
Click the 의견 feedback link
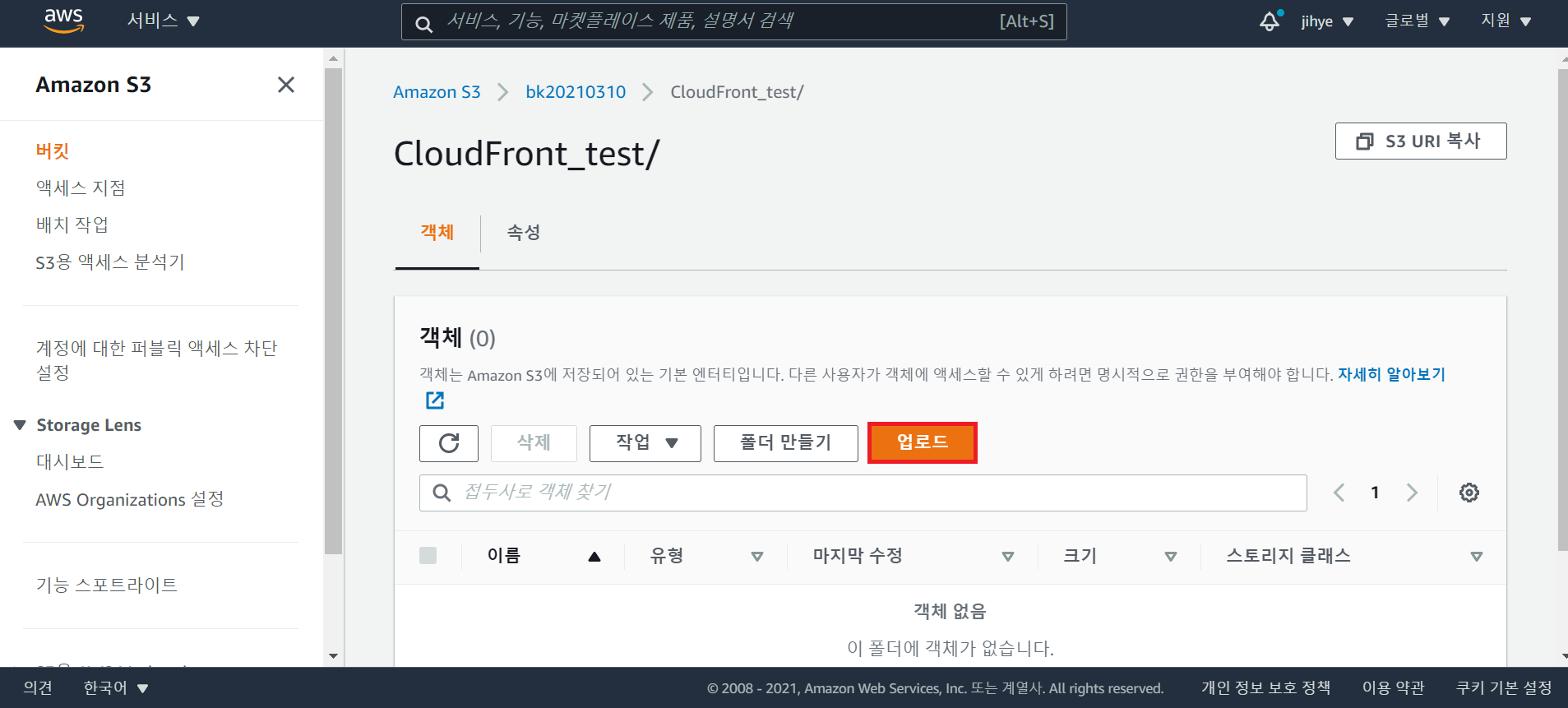click(38, 687)
